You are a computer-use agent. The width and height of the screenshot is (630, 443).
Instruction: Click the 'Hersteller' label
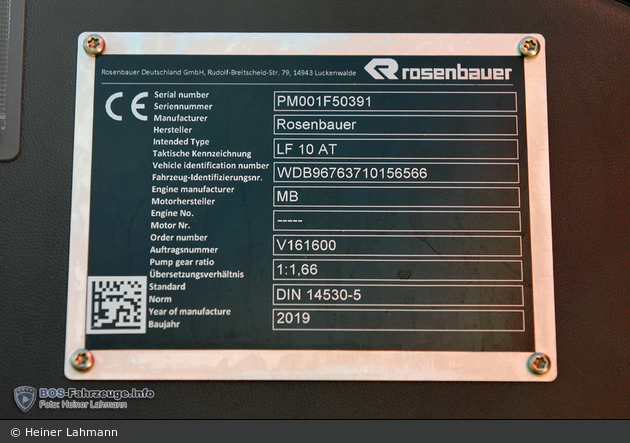pyautogui.click(x=172, y=130)
